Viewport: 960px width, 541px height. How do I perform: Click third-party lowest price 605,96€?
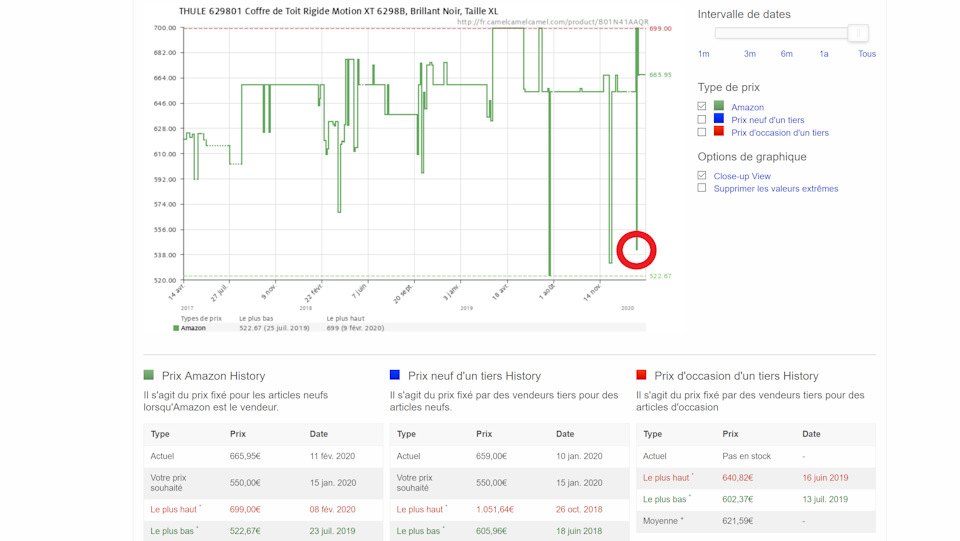point(491,531)
